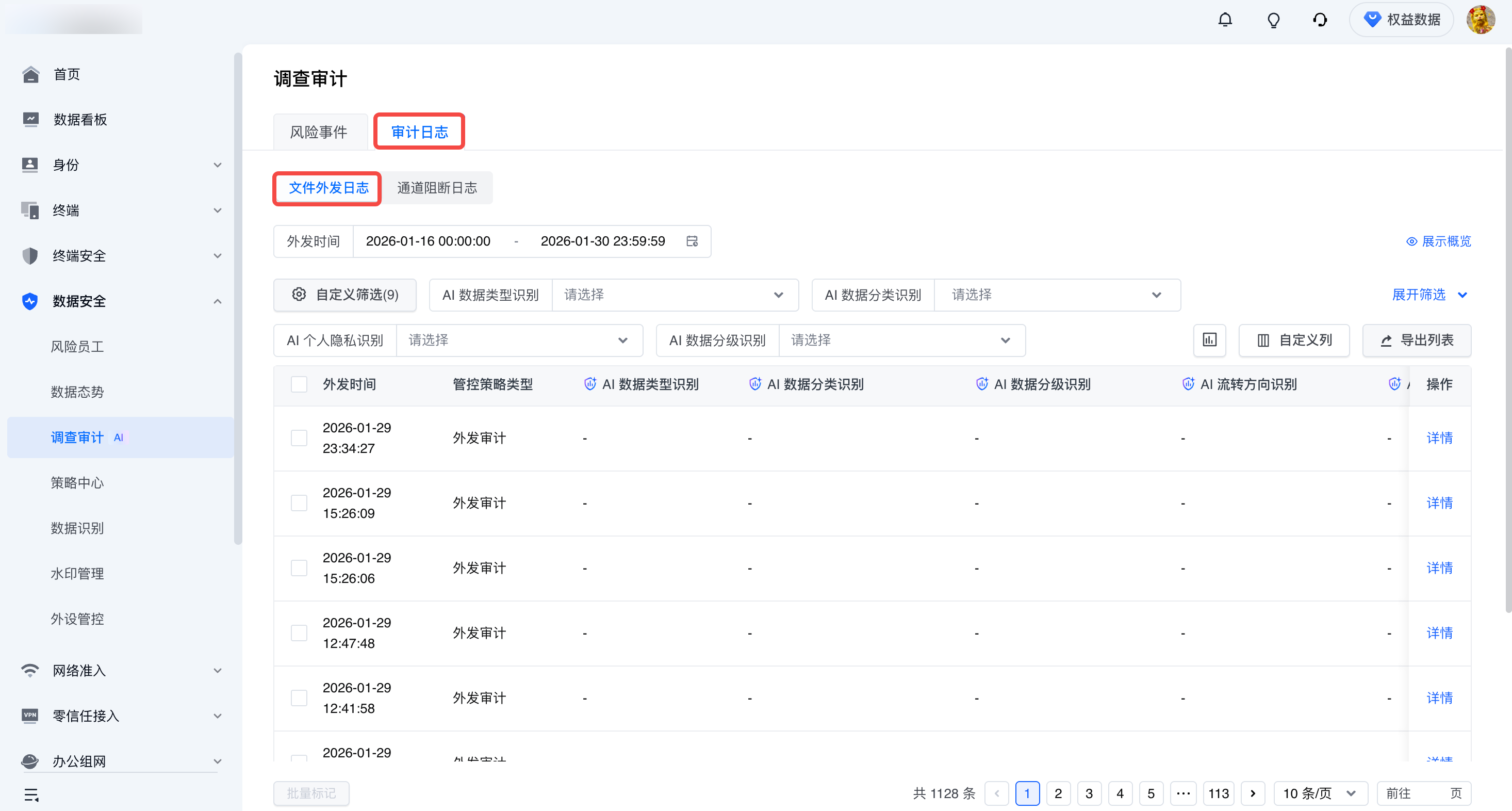Click the start date 2026-01-16 00:00:00 field
Viewport: 1512px width, 811px height.
[428, 241]
